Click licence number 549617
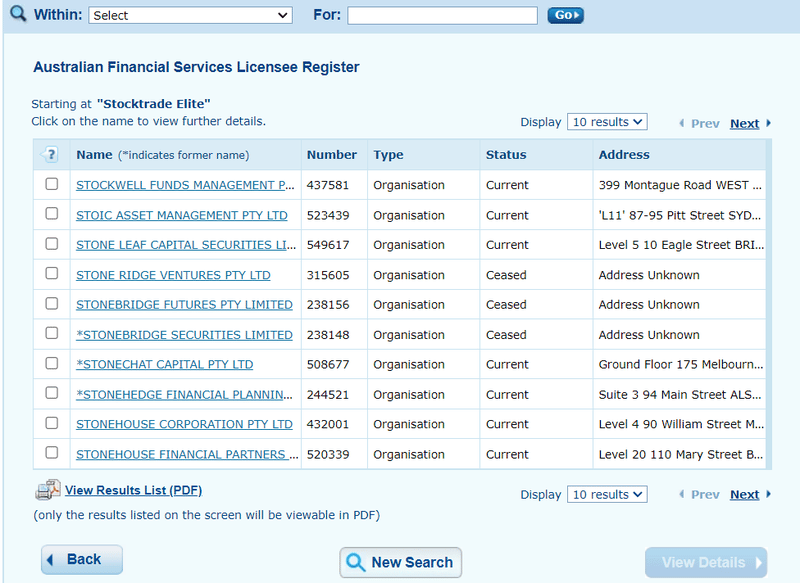 [x=328, y=245]
